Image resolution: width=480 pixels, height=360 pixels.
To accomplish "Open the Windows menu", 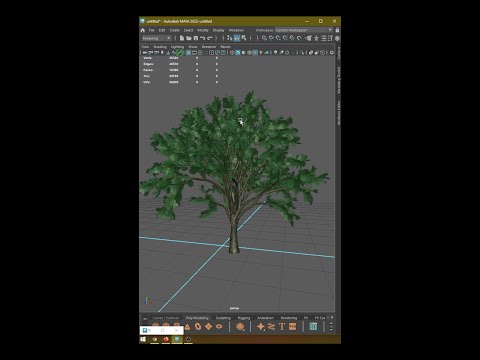I will (236, 30).
